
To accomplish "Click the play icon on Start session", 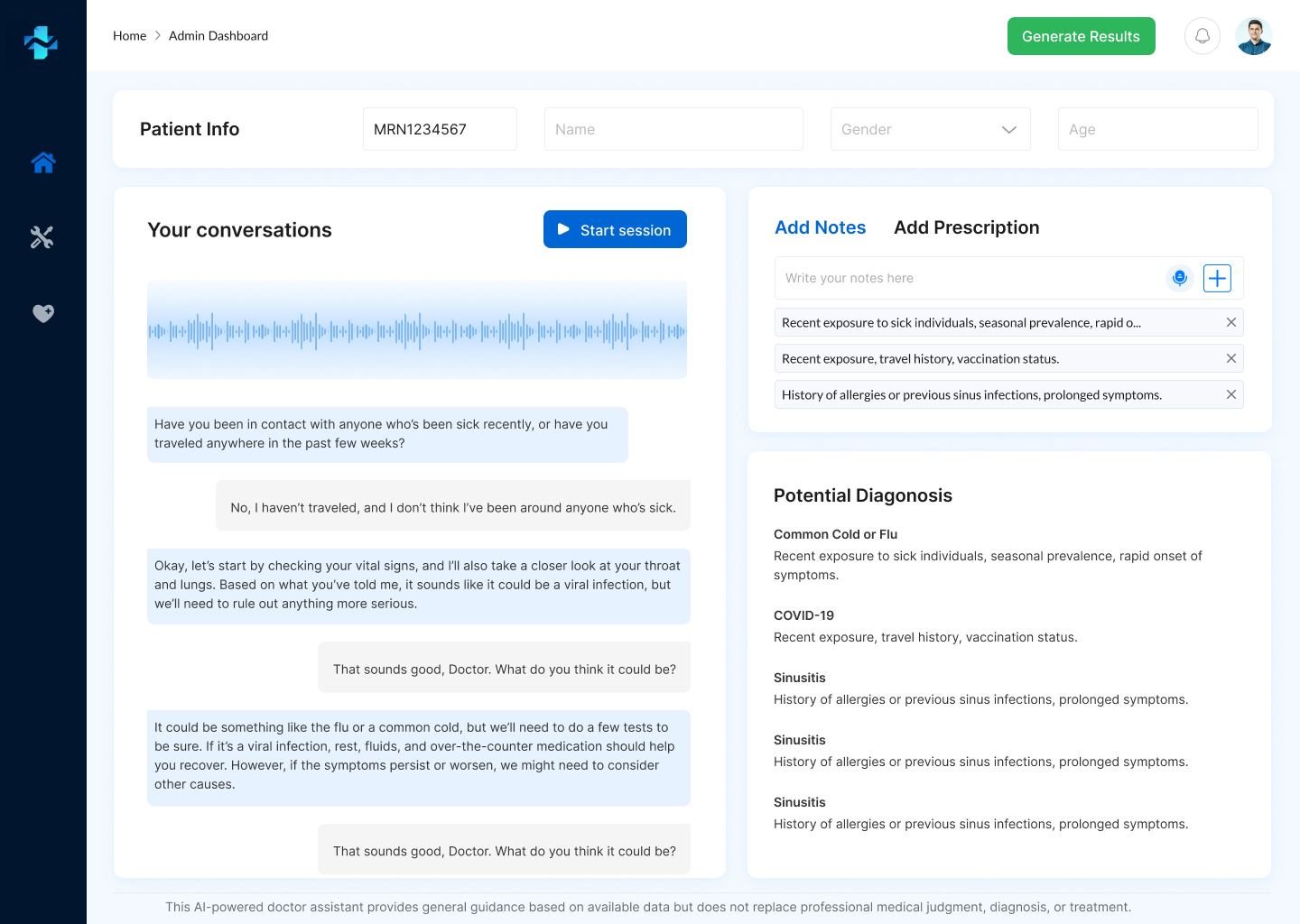I will [x=564, y=229].
